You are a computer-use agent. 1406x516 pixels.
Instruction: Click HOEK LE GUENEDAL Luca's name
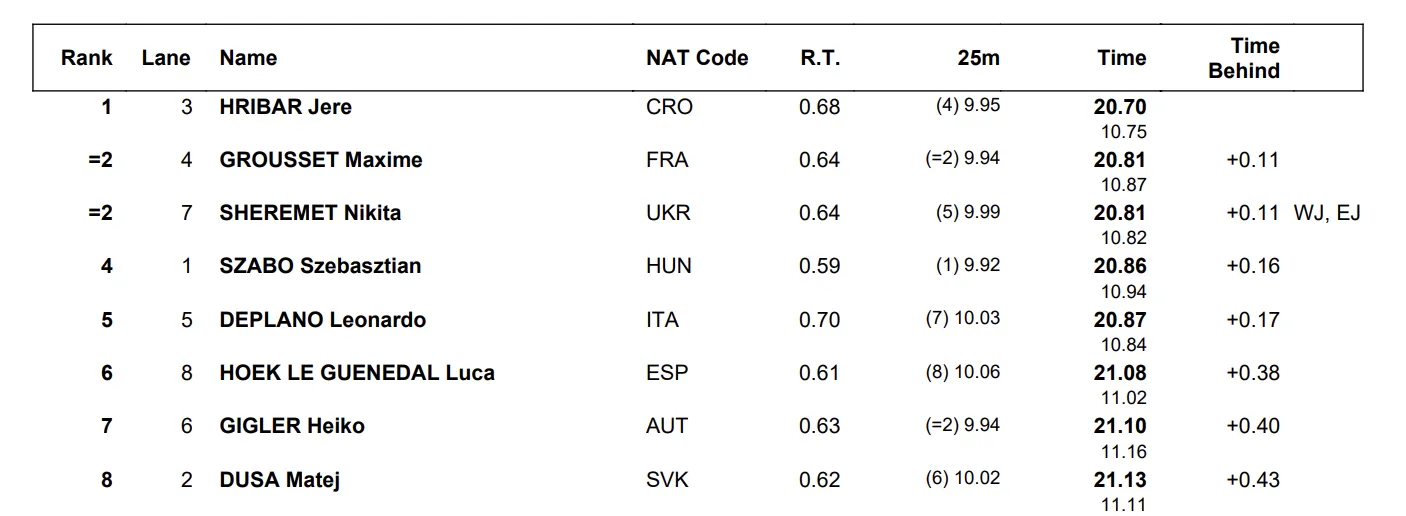(357, 373)
